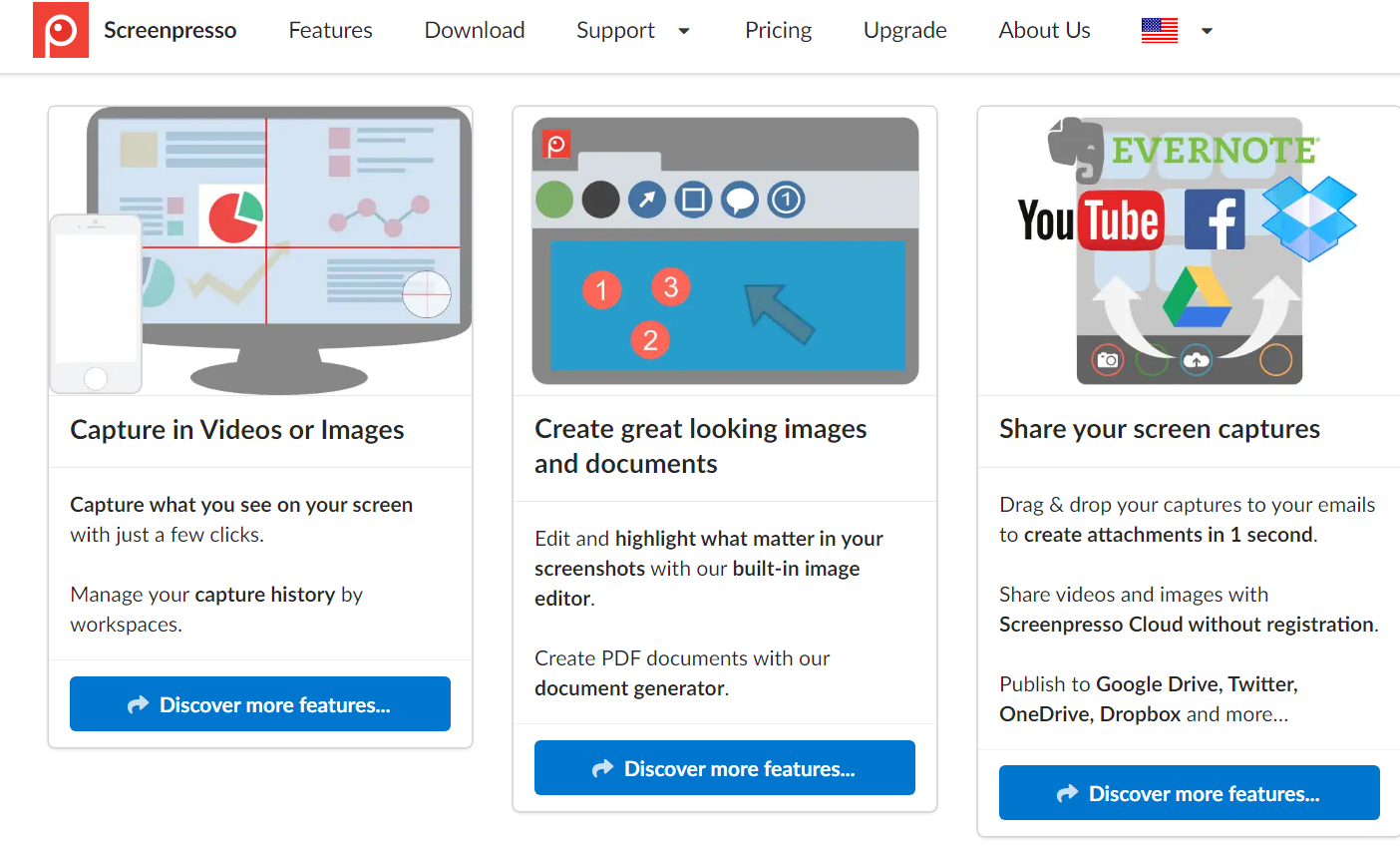Click the speech bubble icon in the editor illustration
The width and height of the screenshot is (1400, 853).
pyautogui.click(x=740, y=200)
